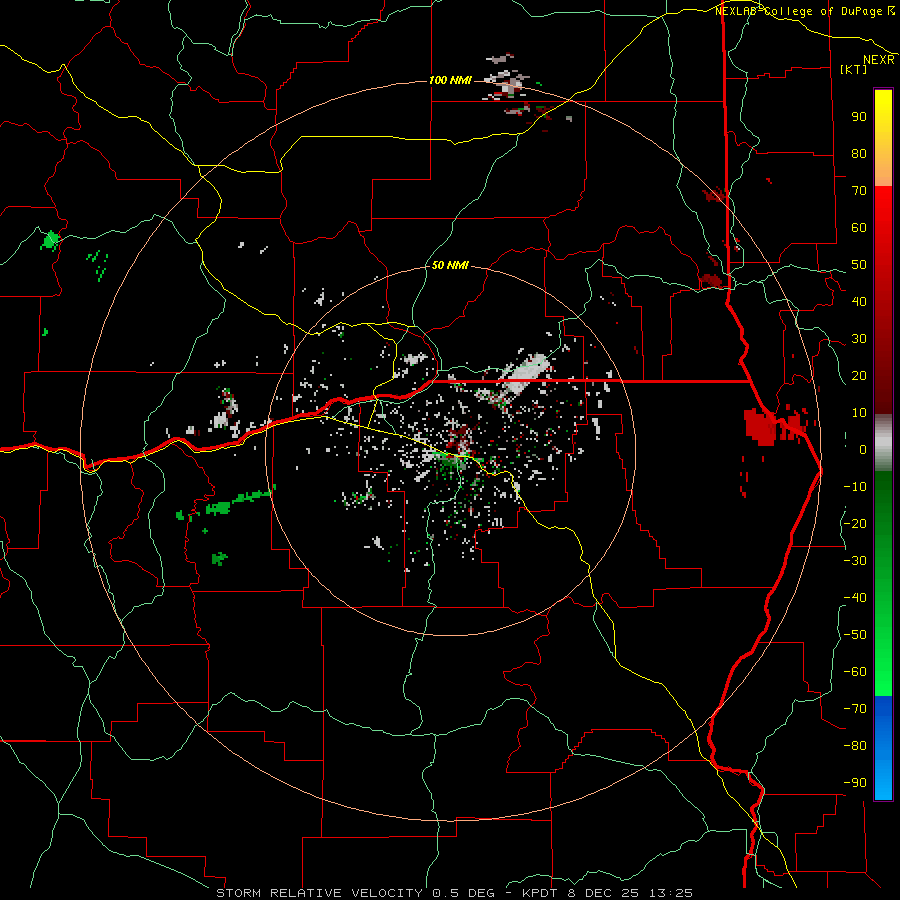The image size is (900, 900).
Task: Click the -30 scale label
Action: [855, 561]
